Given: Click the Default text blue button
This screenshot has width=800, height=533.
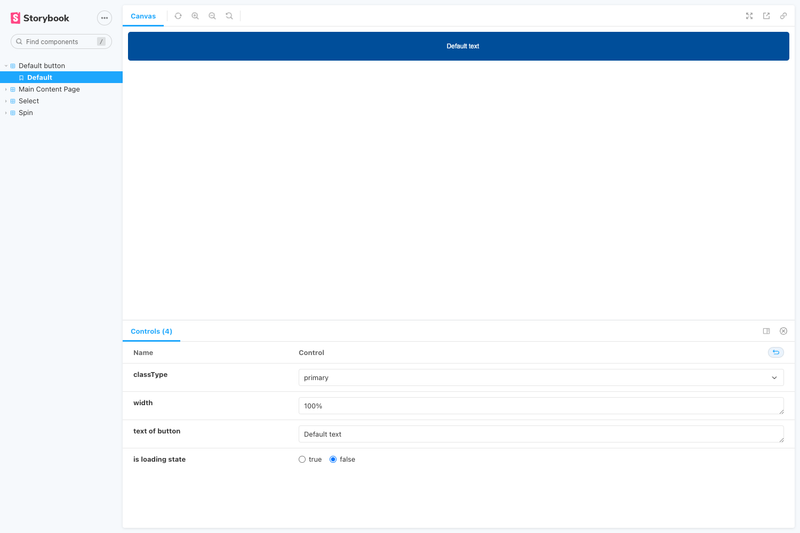Looking at the screenshot, I should [458, 46].
